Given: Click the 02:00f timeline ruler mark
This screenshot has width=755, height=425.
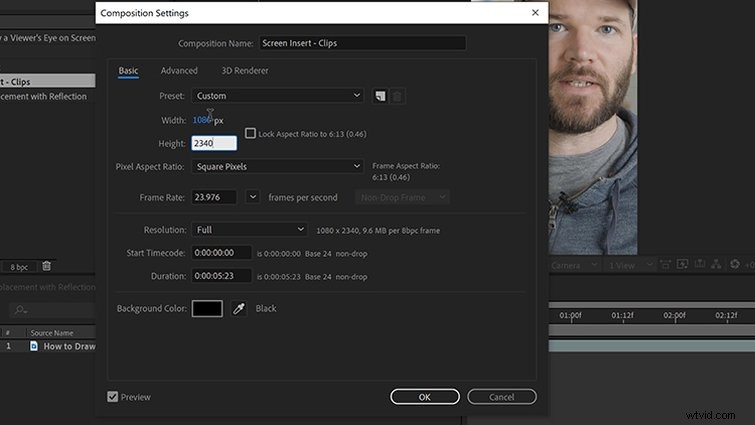Looking at the screenshot, I should [675, 315].
